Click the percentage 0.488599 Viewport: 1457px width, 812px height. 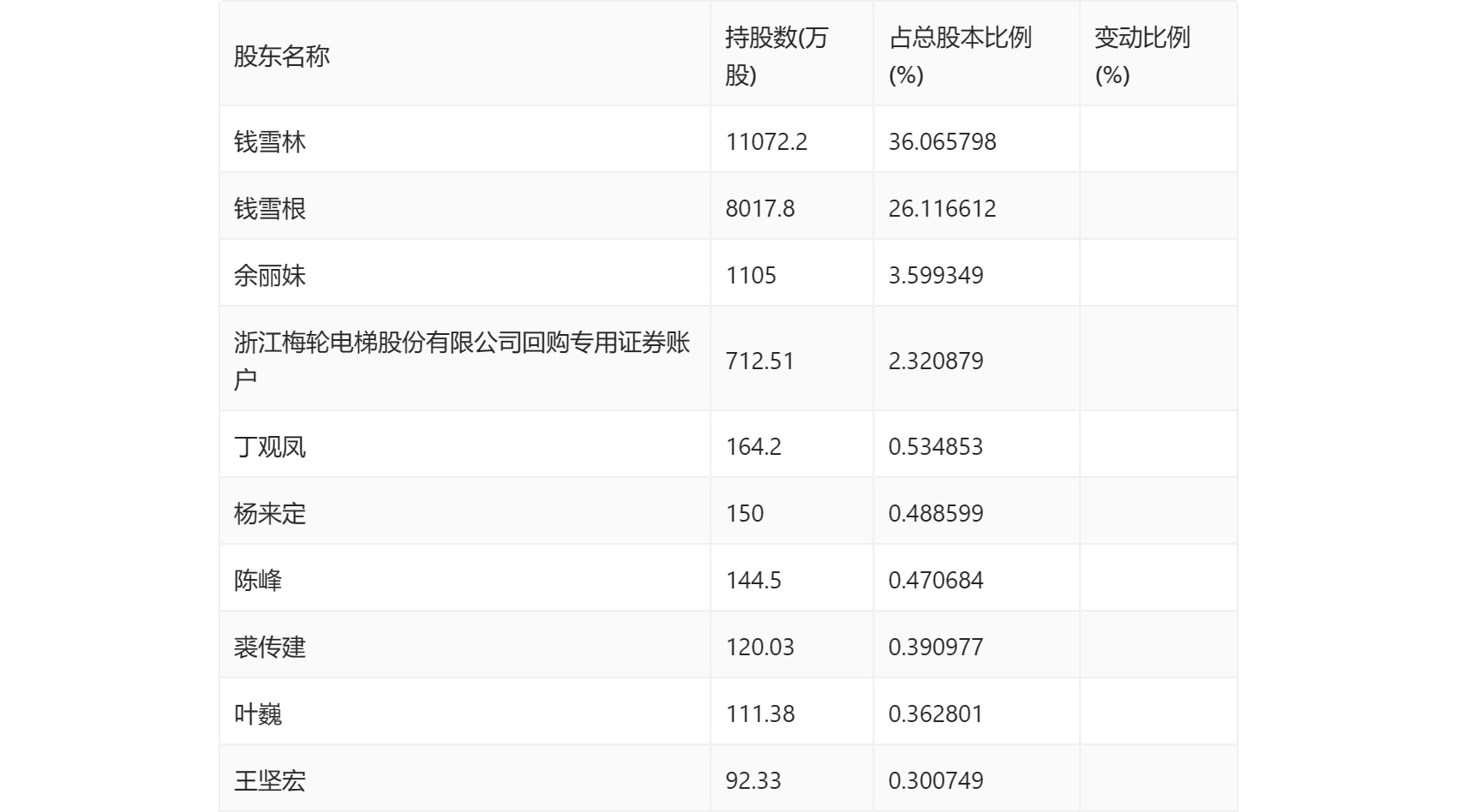[x=936, y=513]
